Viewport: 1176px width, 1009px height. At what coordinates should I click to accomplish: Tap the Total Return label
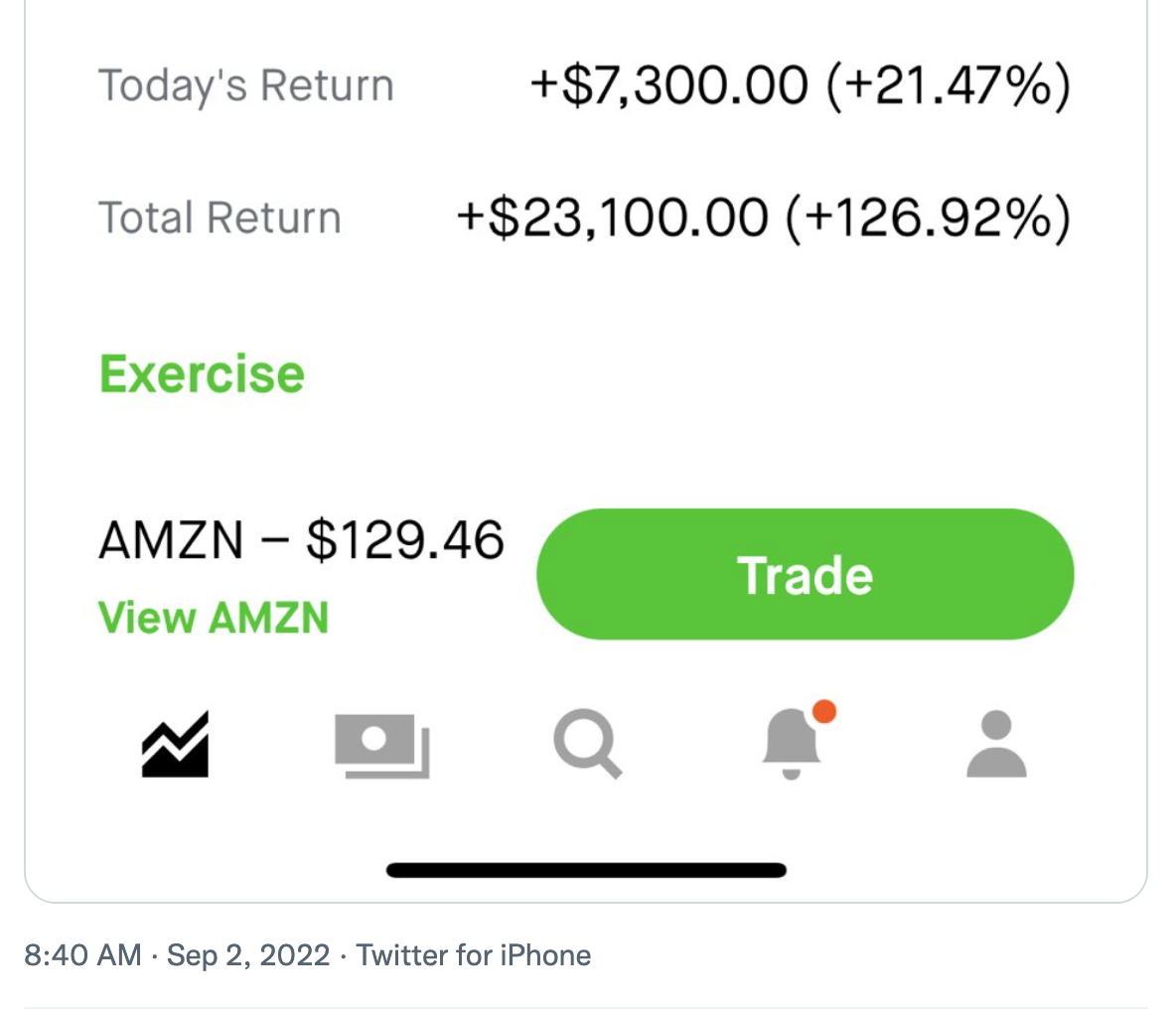[x=220, y=217]
